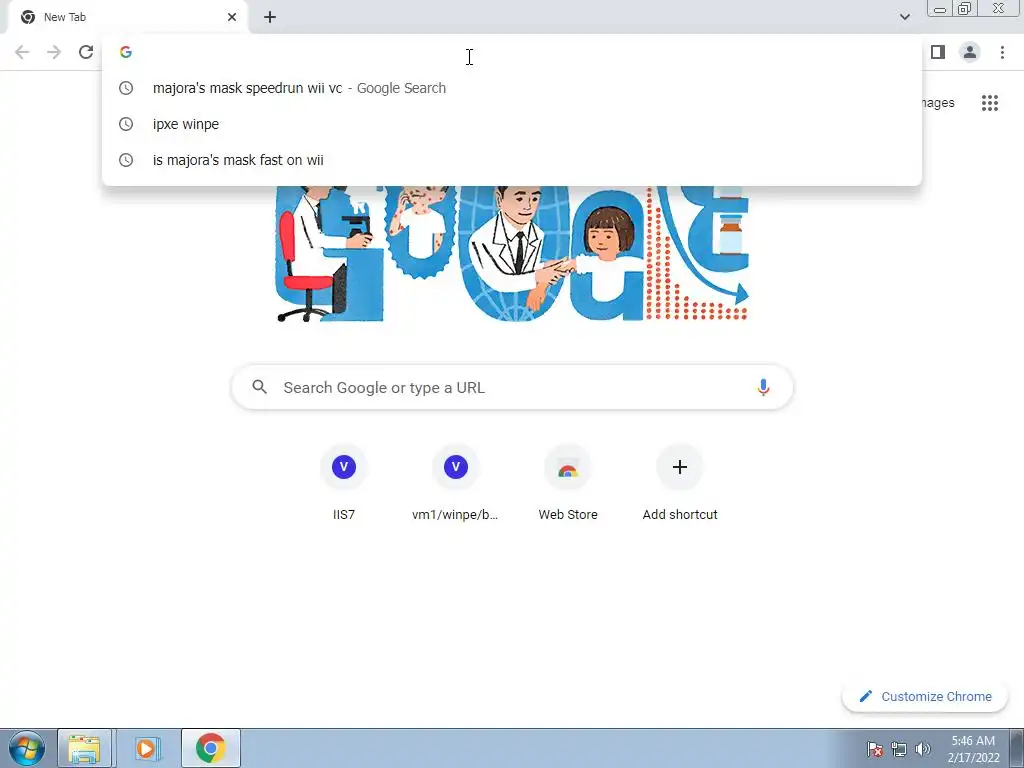Viewport: 1024px width, 768px height.
Task: Open the volume speaker tray icon
Action: pyautogui.click(x=923, y=749)
